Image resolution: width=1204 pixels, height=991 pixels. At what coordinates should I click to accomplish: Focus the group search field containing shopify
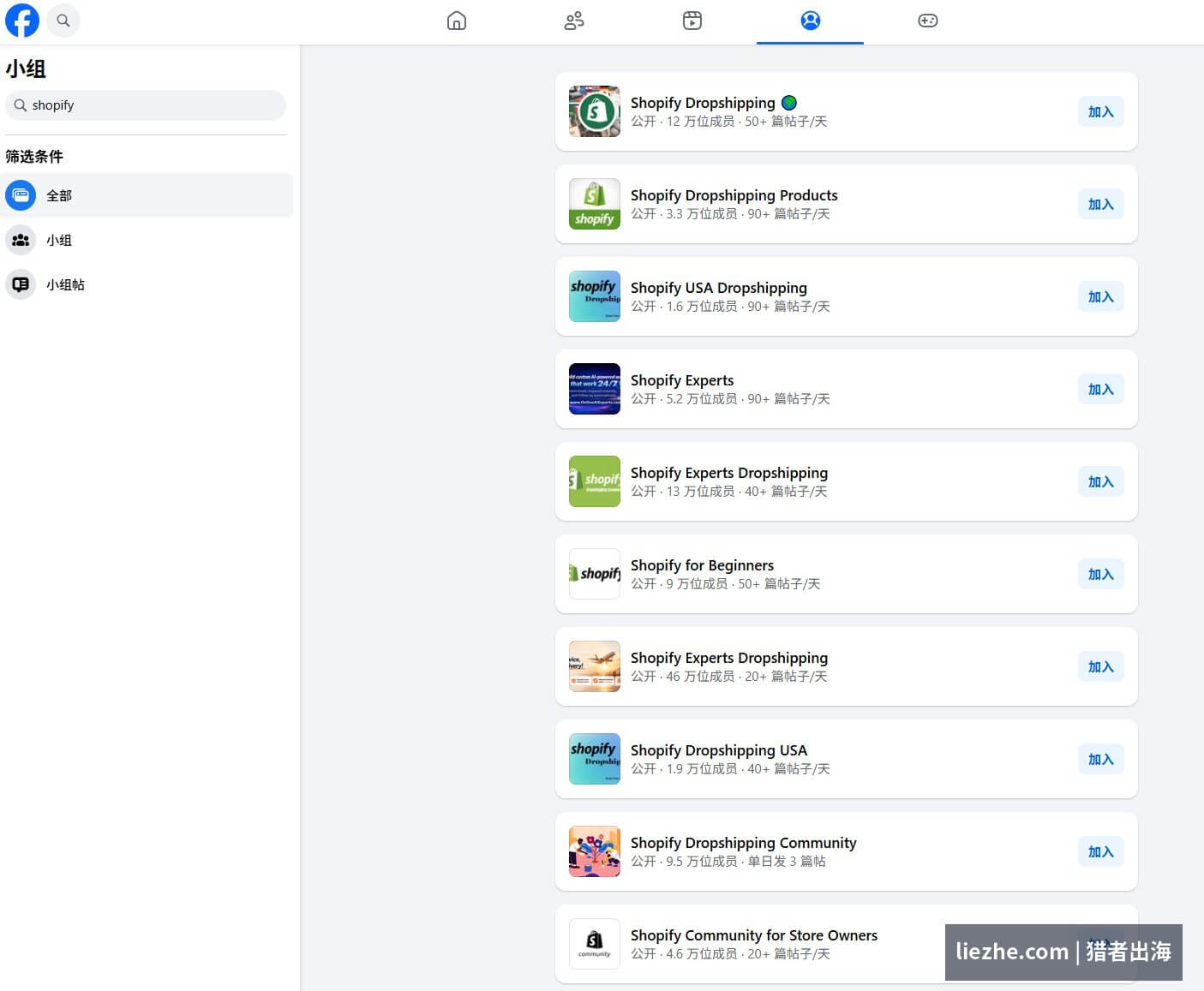click(146, 105)
